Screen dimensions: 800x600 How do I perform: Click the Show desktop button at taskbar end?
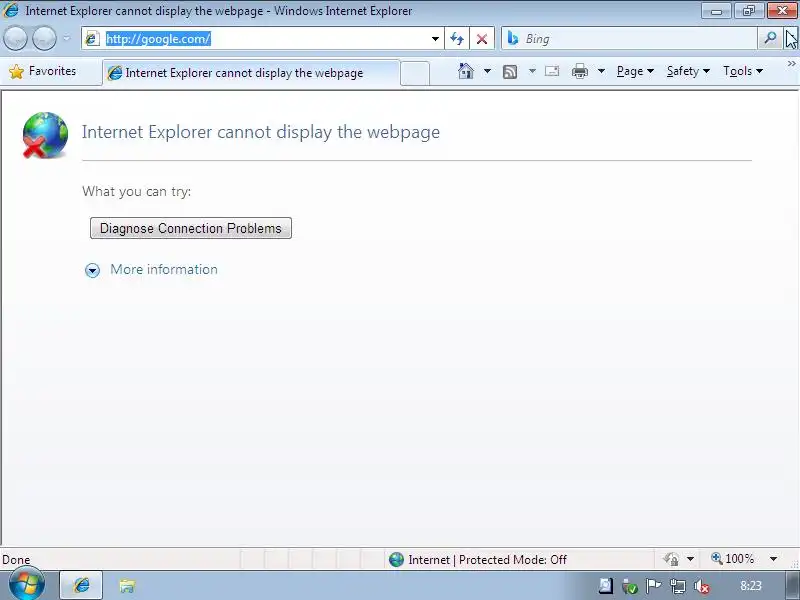[x=792, y=585]
